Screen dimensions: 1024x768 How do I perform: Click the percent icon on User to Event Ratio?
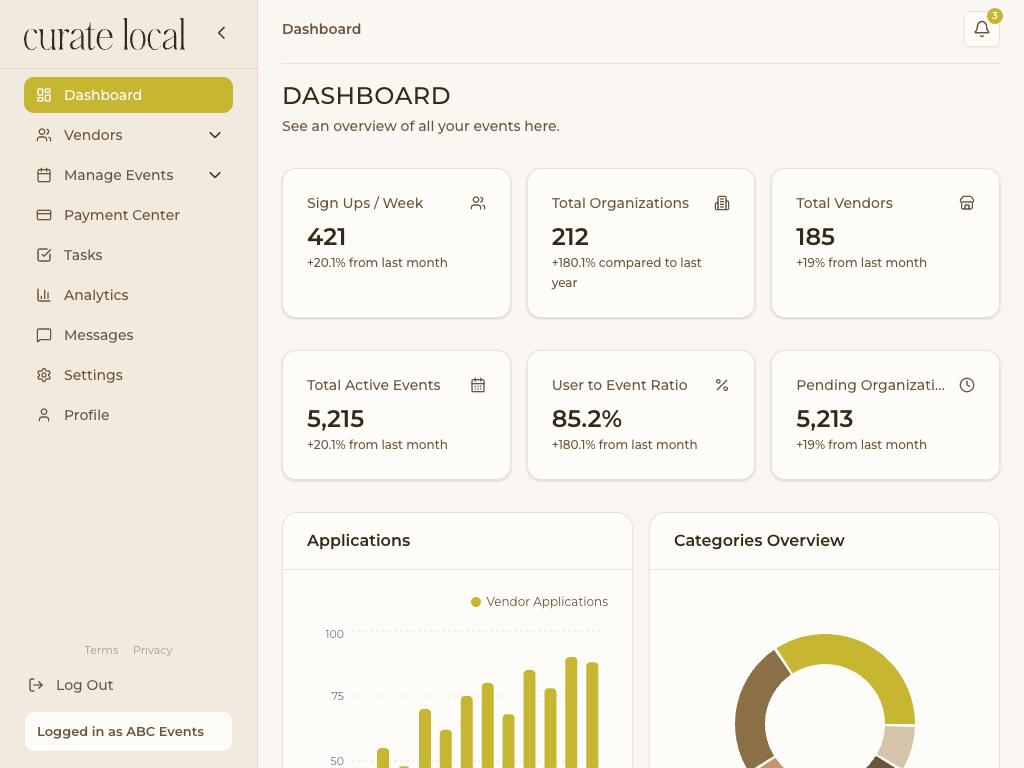click(722, 385)
